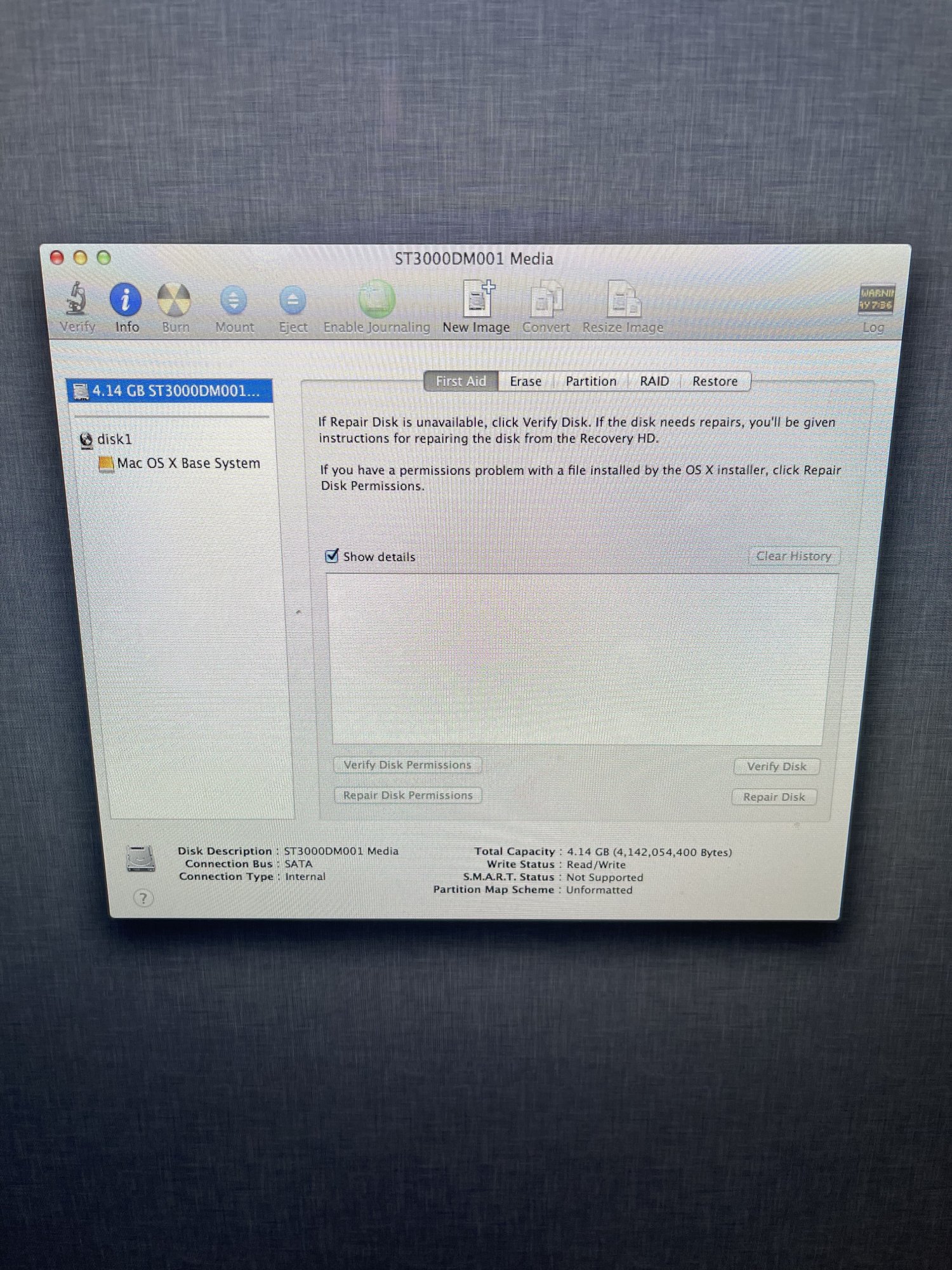Click the green zoom window button

(103, 258)
